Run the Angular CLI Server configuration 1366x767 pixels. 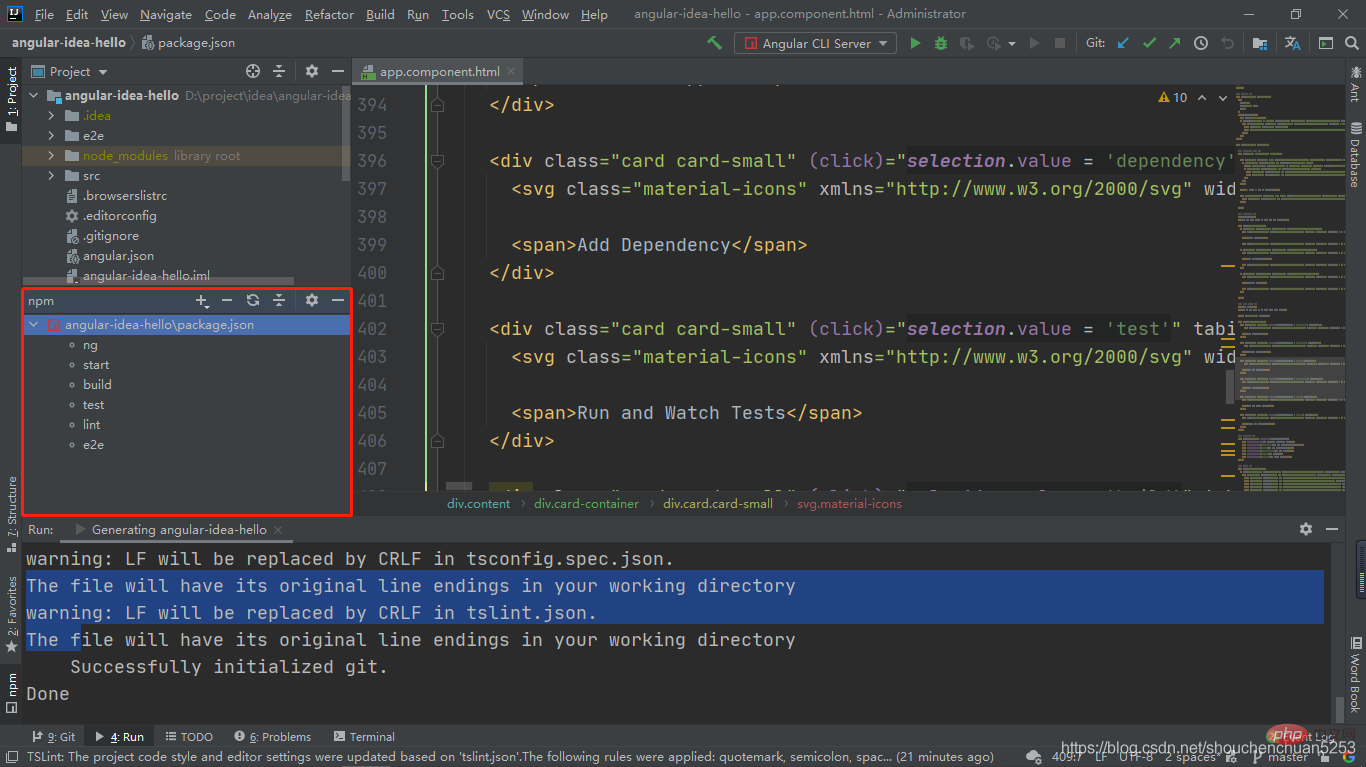[915, 43]
